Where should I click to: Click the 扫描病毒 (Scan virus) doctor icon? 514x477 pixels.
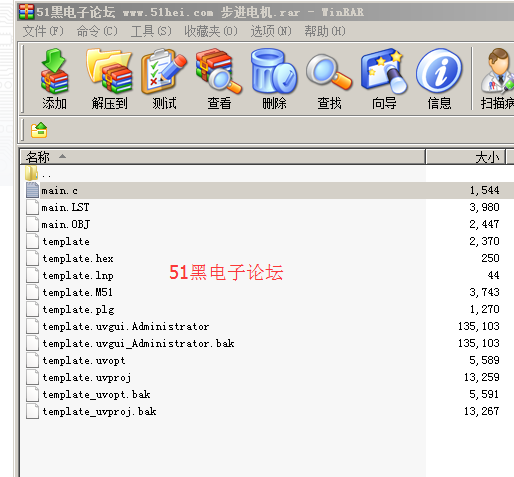[498, 71]
